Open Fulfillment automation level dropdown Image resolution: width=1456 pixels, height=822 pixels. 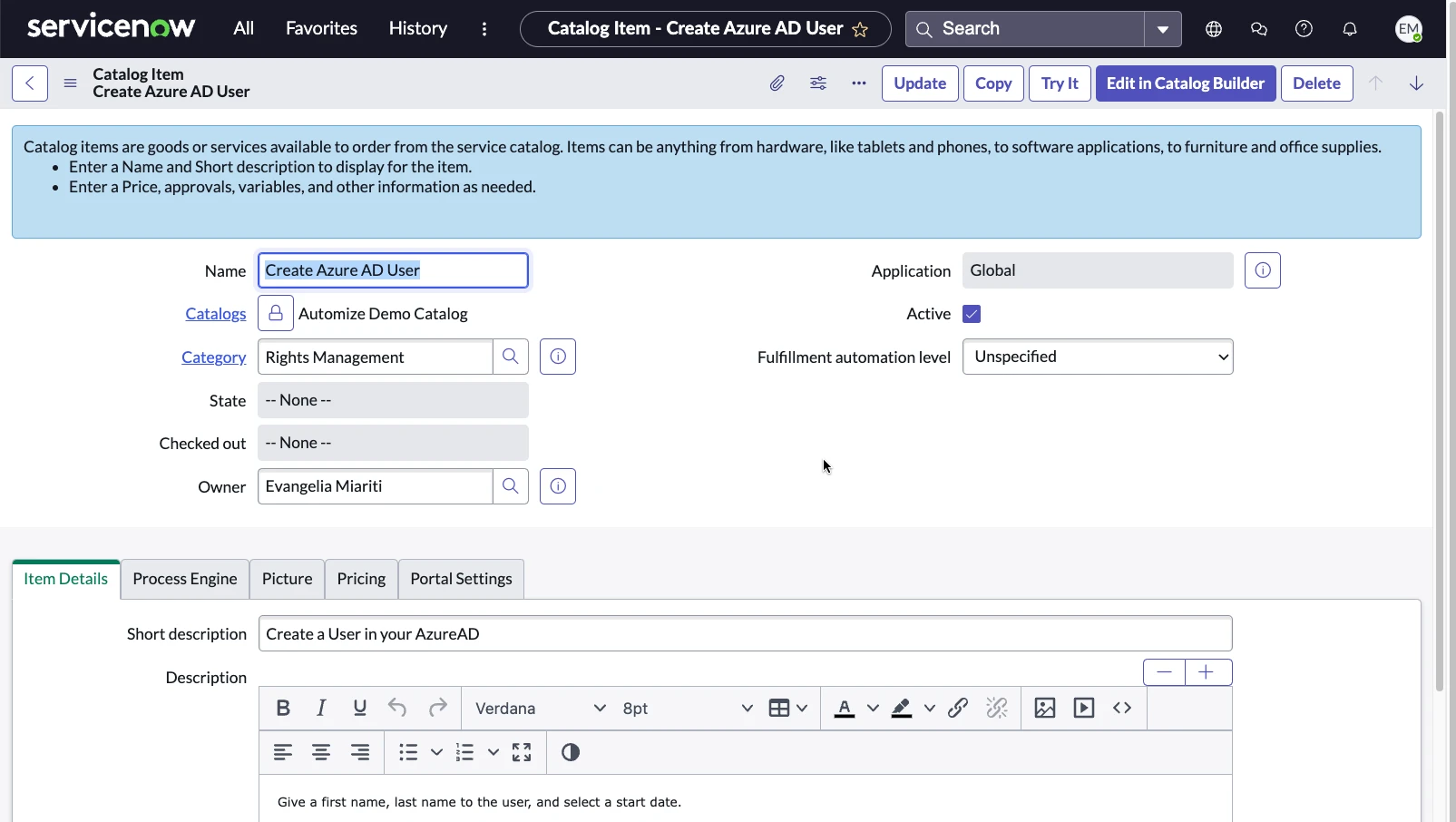[1098, 357]
